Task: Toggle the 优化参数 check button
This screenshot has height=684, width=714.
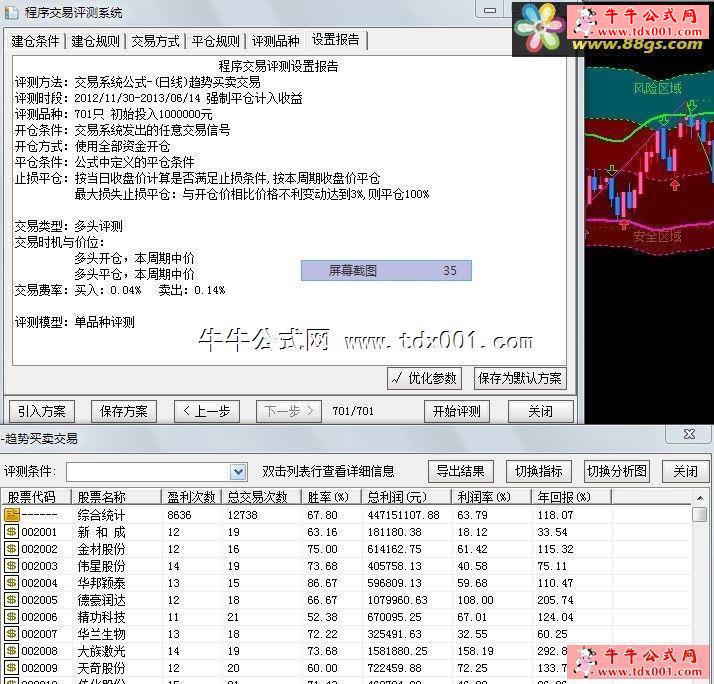Action: pyautogui.click(x=424, y=378)
